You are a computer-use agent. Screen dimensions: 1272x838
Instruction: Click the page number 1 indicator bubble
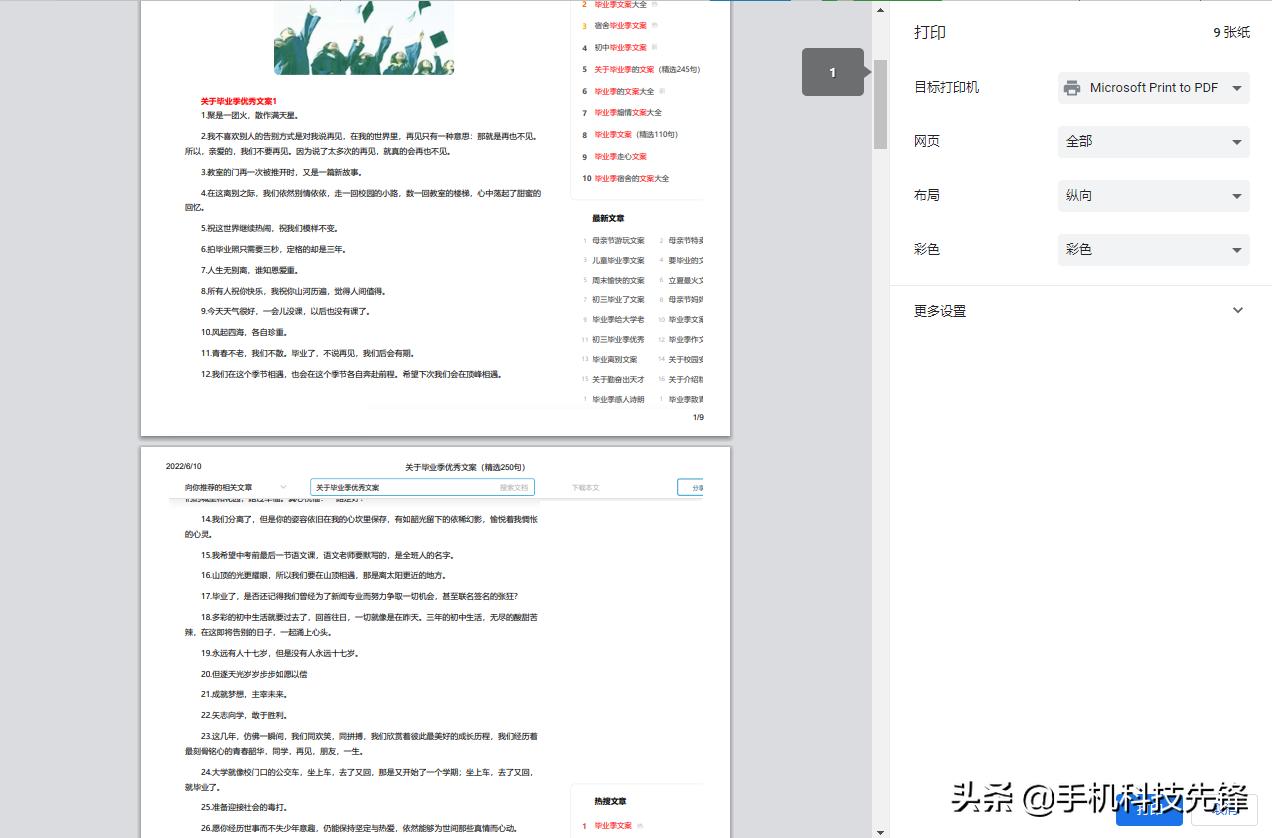833,72
